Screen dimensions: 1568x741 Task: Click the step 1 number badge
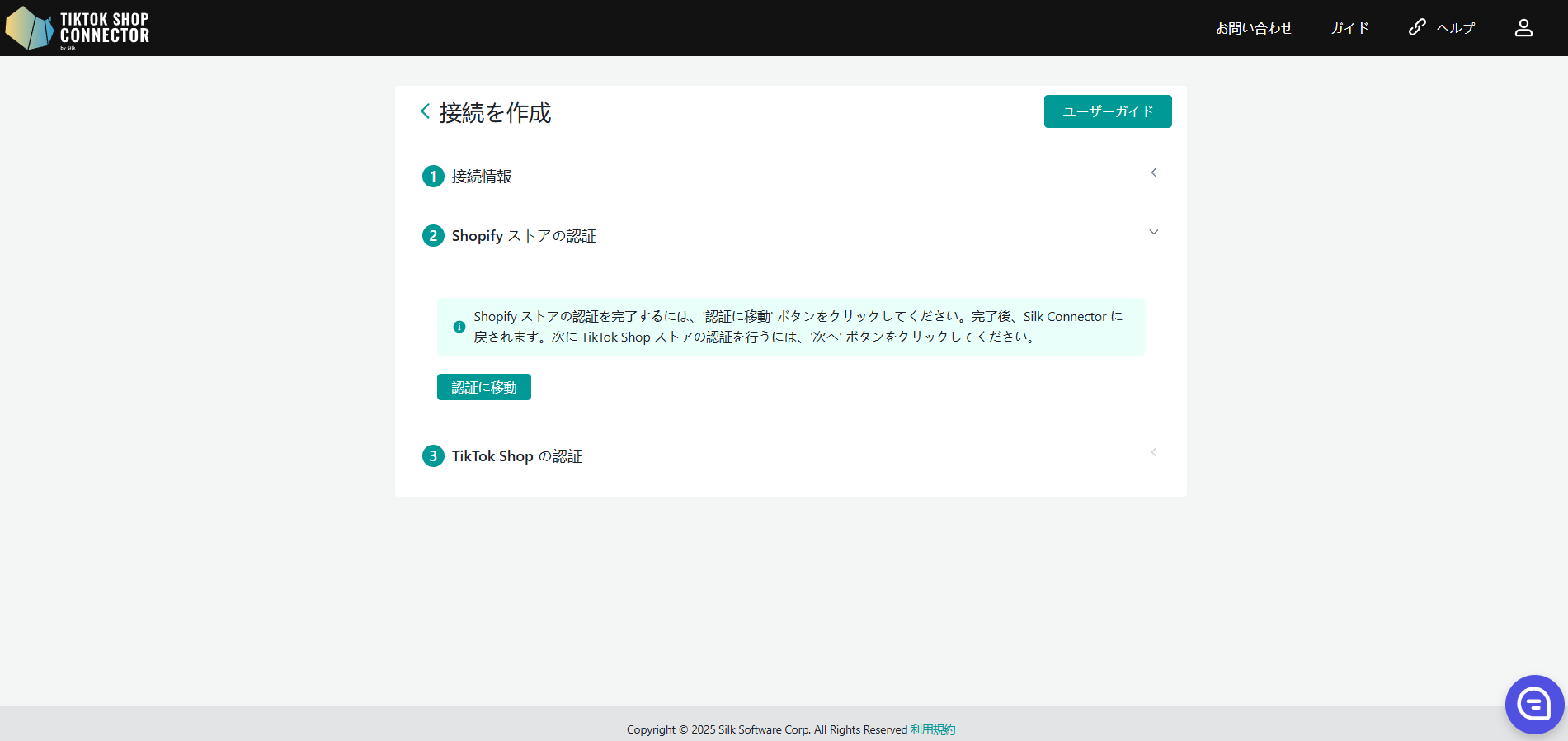433,177
